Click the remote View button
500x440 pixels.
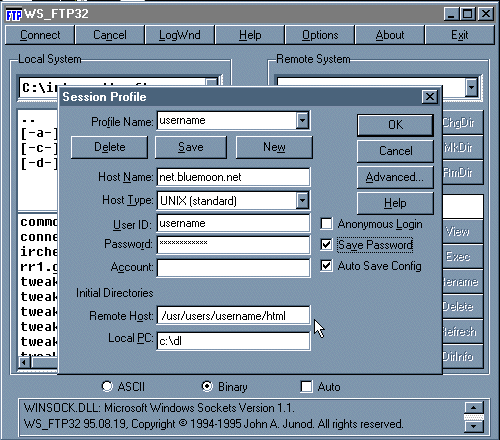463,231
